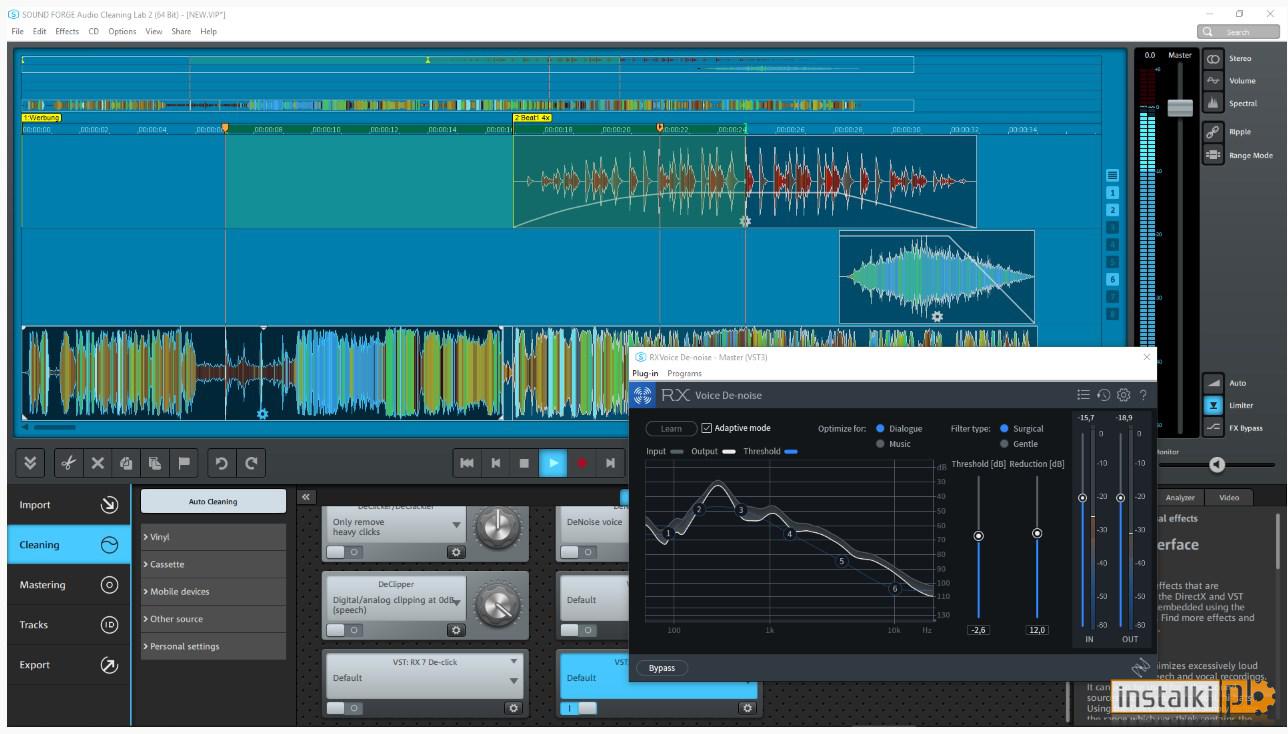Start recording with the red Record button
Viewport: 1288px width, 734px height.
pyautogui.click(x=582, y=463)
